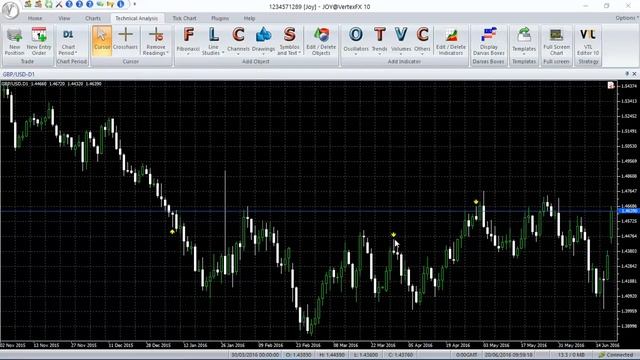The image size is (640, 360).
Task: Open Symbols and Text tool
Action: click(289, 41)
